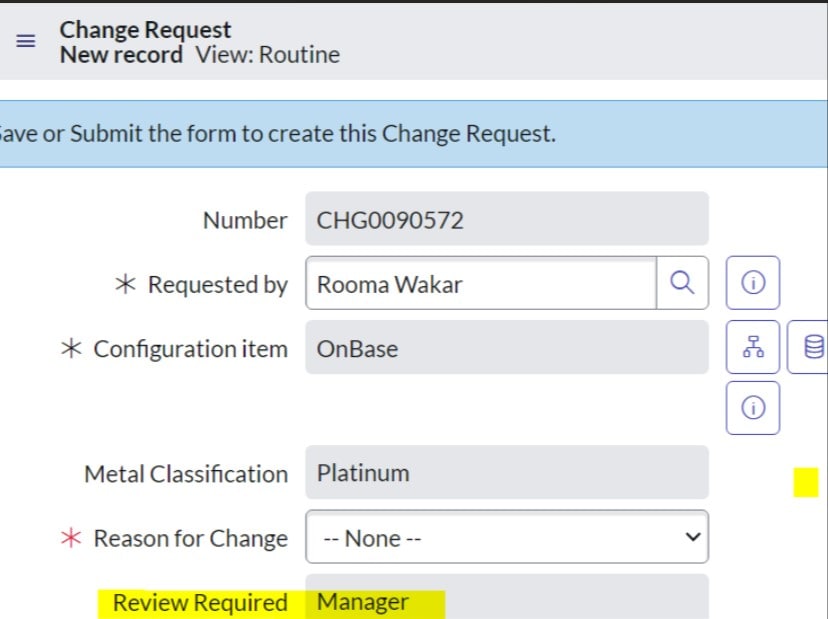This screenshot has height=619, width=828.
Task: Click the Number field showing CHG0090572
Action: [507, 219]
